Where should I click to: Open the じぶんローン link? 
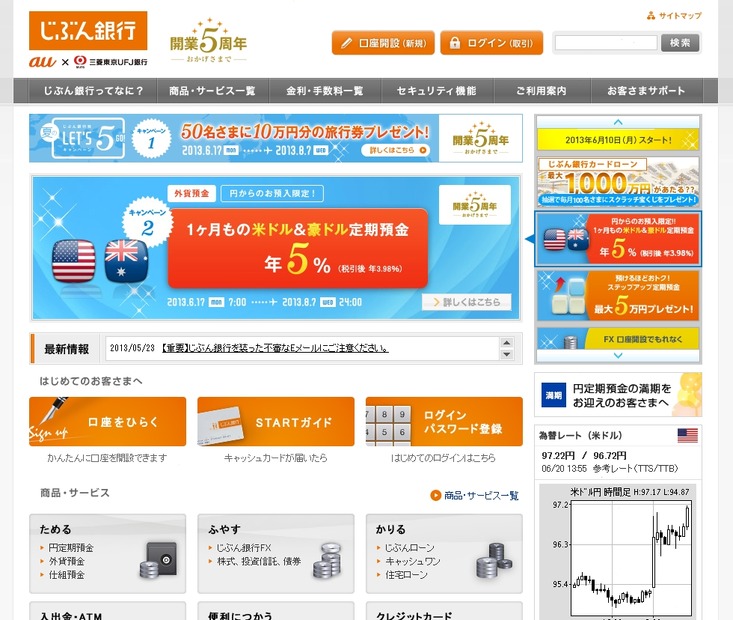click(409, 548)
